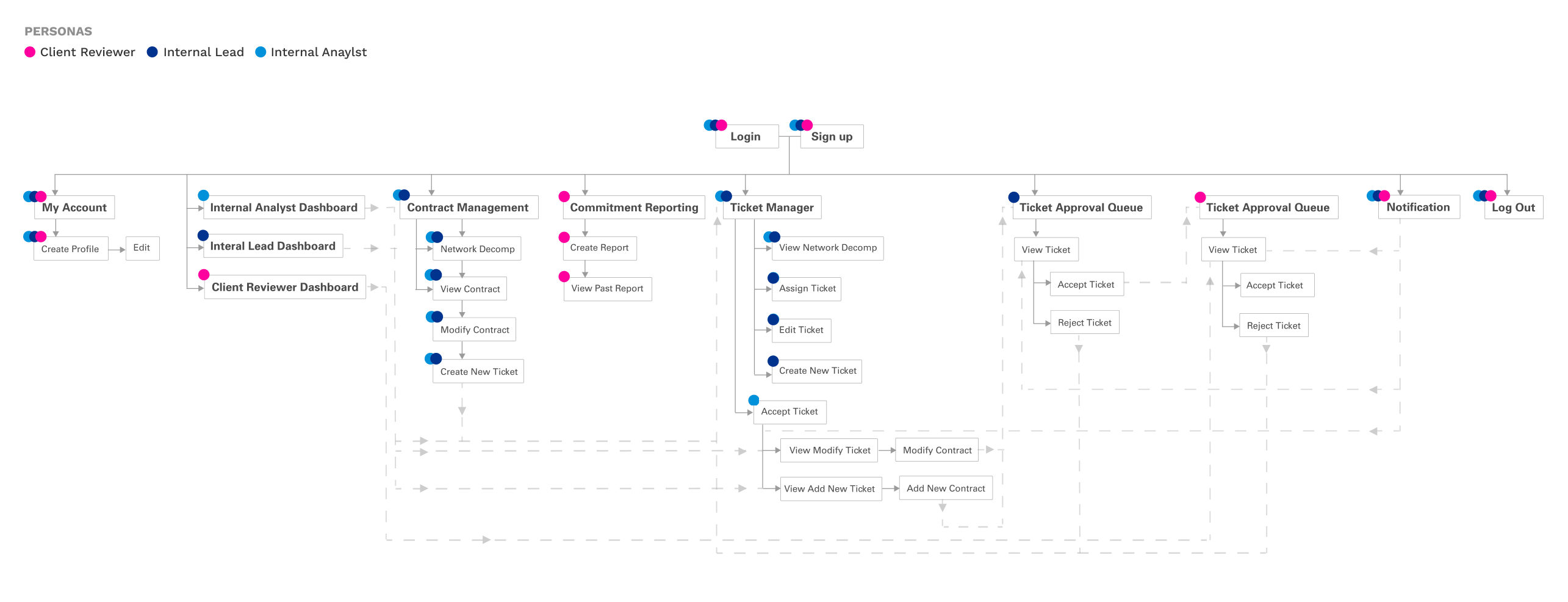Click the Create Report box
The image size is (1568, 602).
pos(600,248)
